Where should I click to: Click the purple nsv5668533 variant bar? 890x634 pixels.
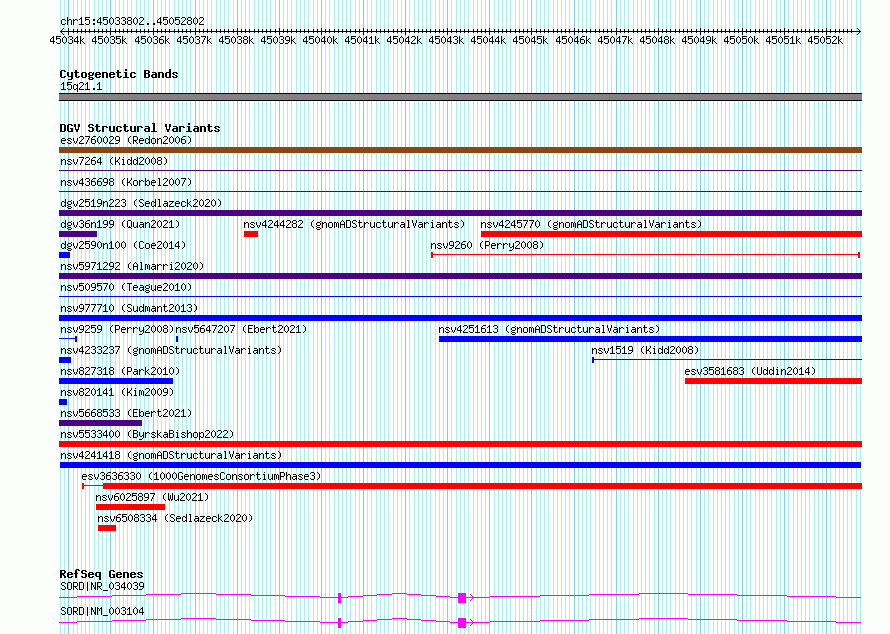(x=100, y=423)
